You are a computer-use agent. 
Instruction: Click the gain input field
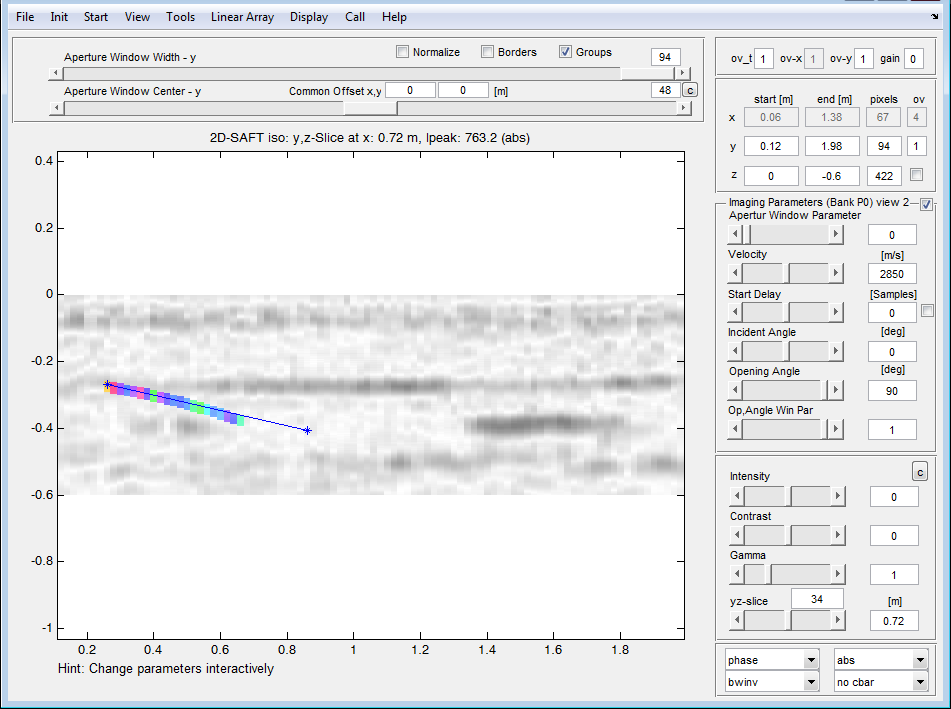point(913,58)
